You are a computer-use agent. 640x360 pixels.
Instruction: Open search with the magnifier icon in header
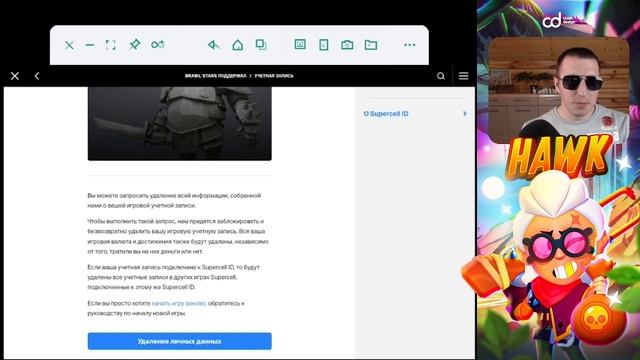point(441,76)
